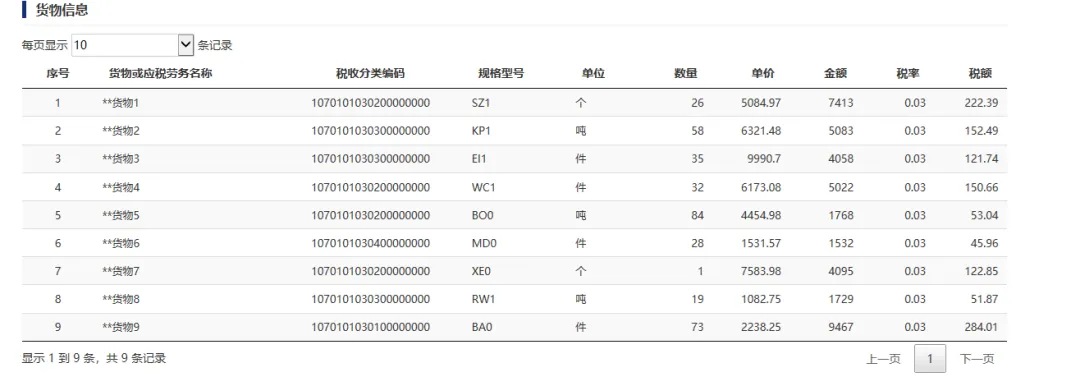
Task: Click specification KP1
Action: click(x=481, y=131)
